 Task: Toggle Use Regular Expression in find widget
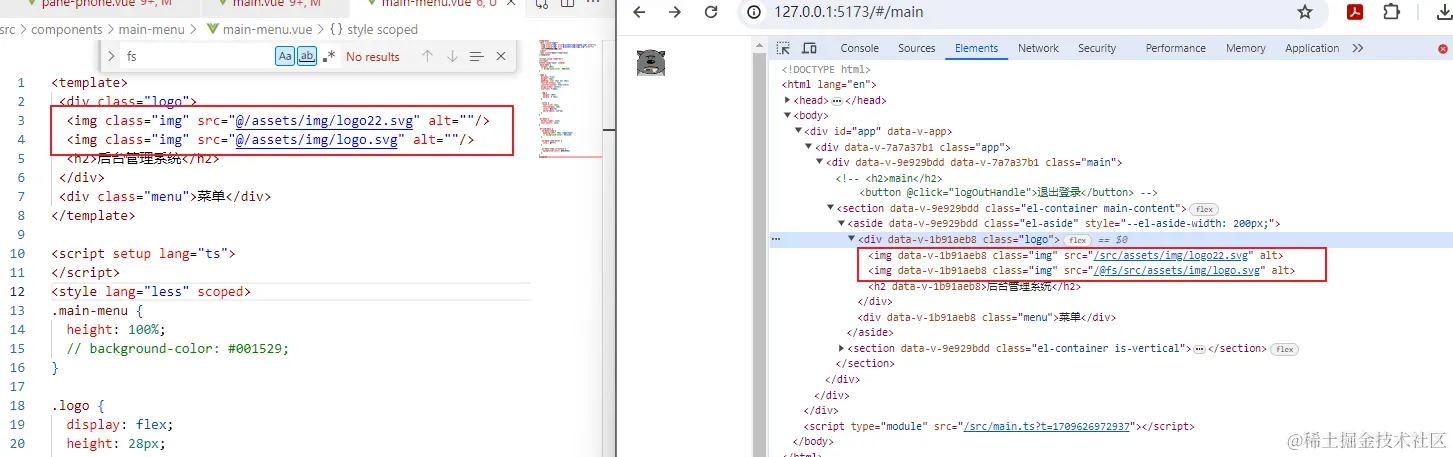[329, 57]
